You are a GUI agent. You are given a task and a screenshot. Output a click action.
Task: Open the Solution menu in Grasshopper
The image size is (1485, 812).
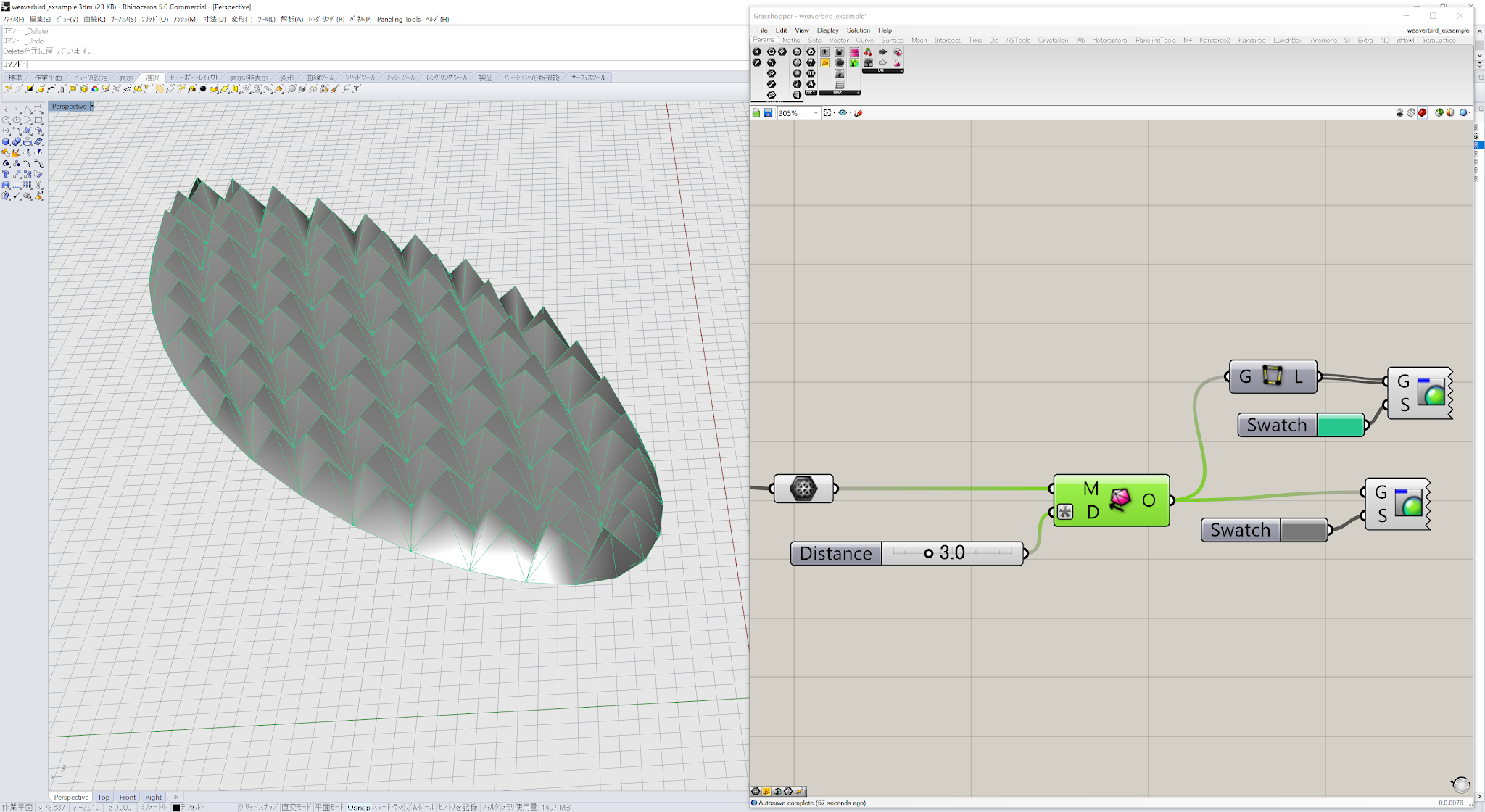pyautogui.click(x=858, y=30)
